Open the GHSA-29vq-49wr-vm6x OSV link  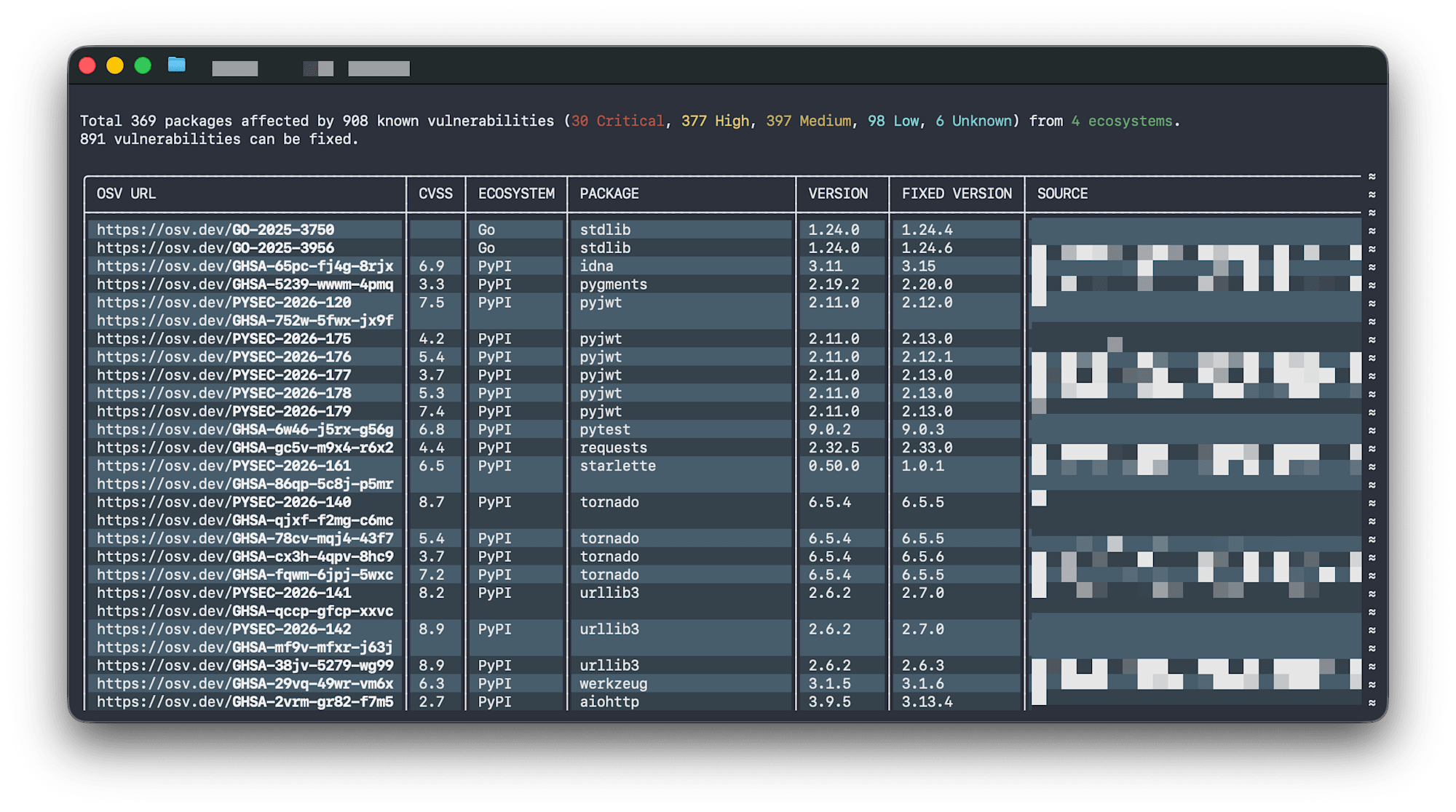[245, 685]
